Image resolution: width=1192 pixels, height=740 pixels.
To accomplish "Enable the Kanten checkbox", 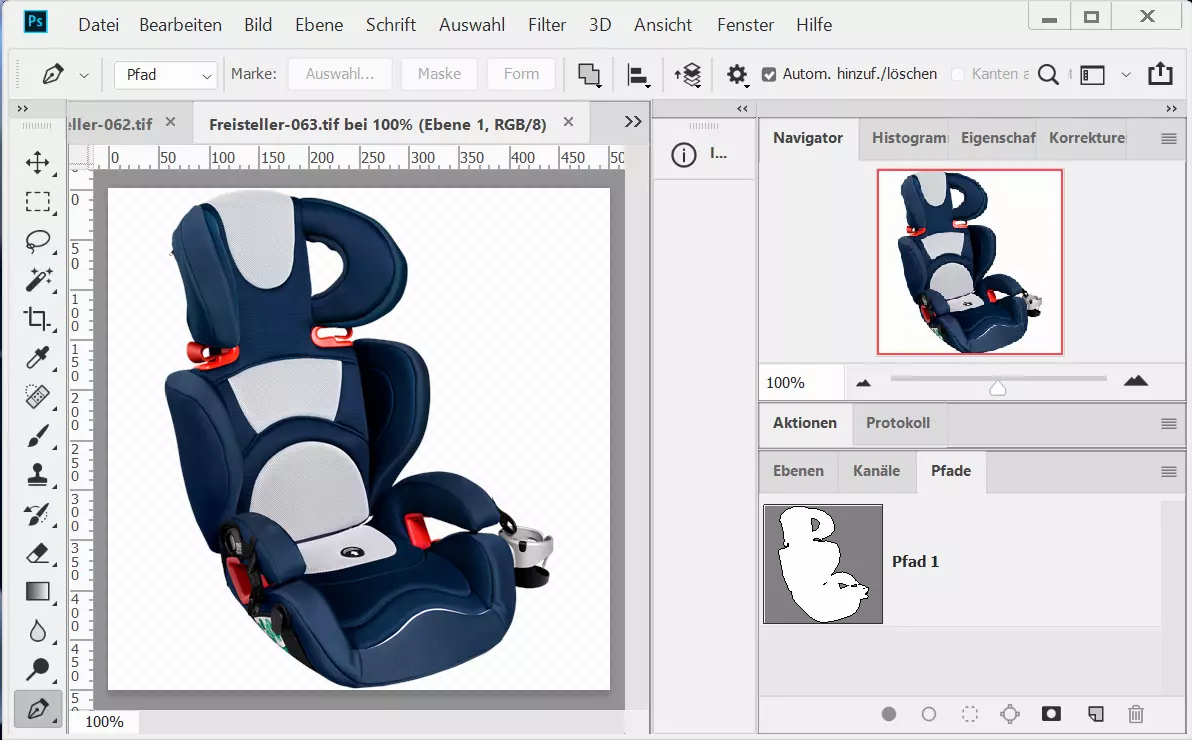I will pyautogui.click(x=958, y=74).
